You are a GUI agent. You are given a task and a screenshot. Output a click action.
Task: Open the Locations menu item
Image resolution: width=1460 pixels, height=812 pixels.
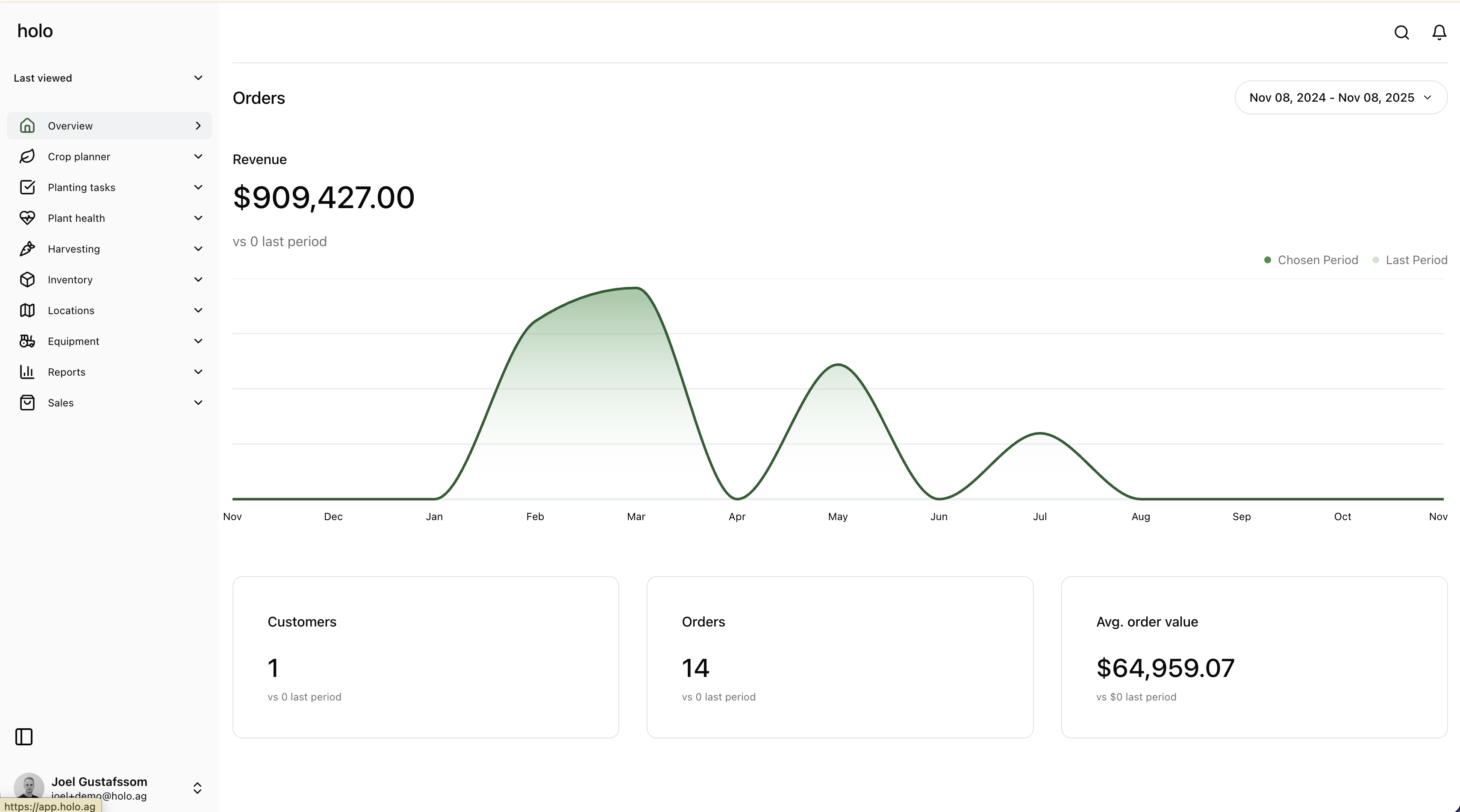pyautogui.click(x=71, y=311)
